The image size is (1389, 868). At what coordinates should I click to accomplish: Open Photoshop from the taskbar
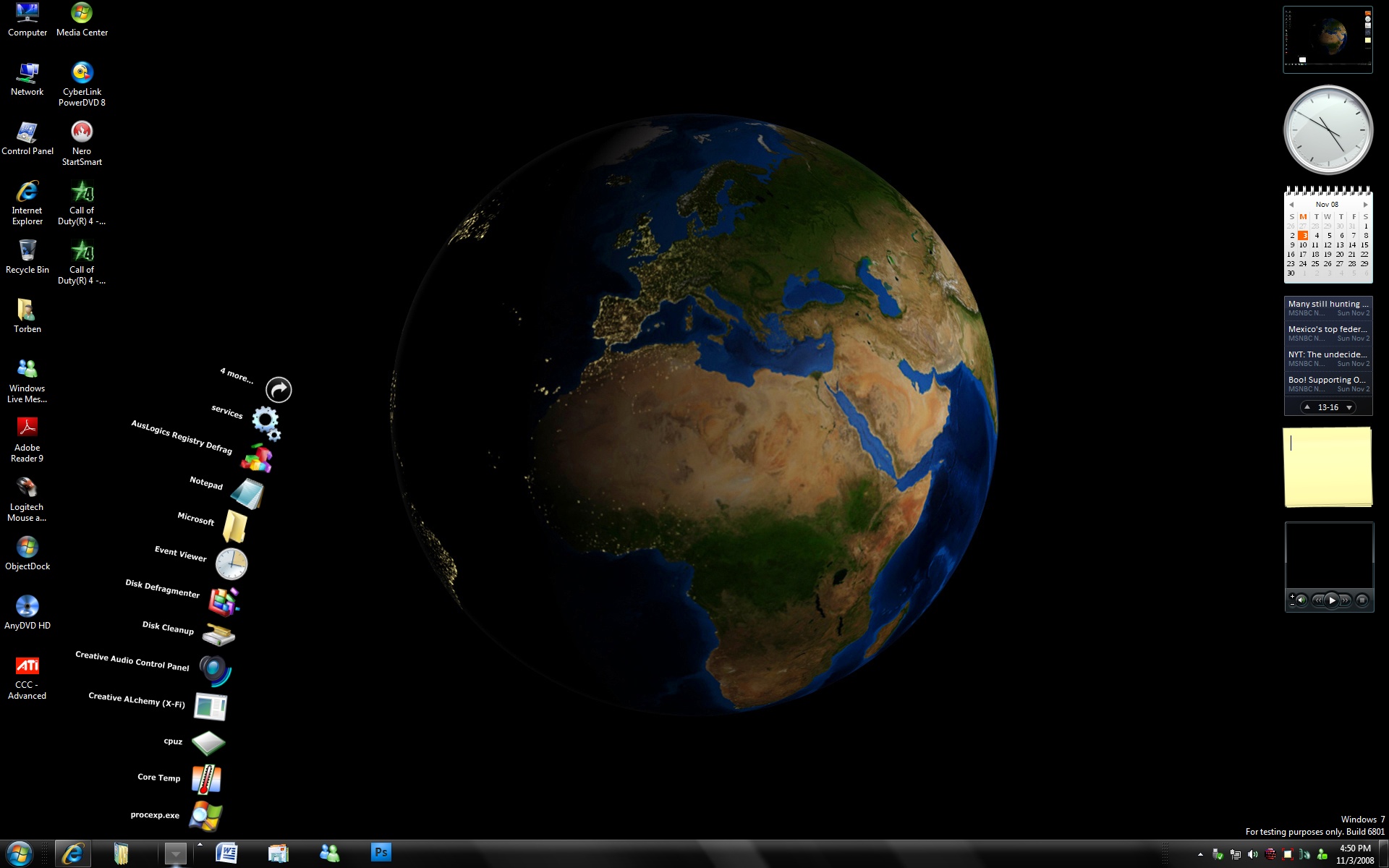(x=381, y=852)
